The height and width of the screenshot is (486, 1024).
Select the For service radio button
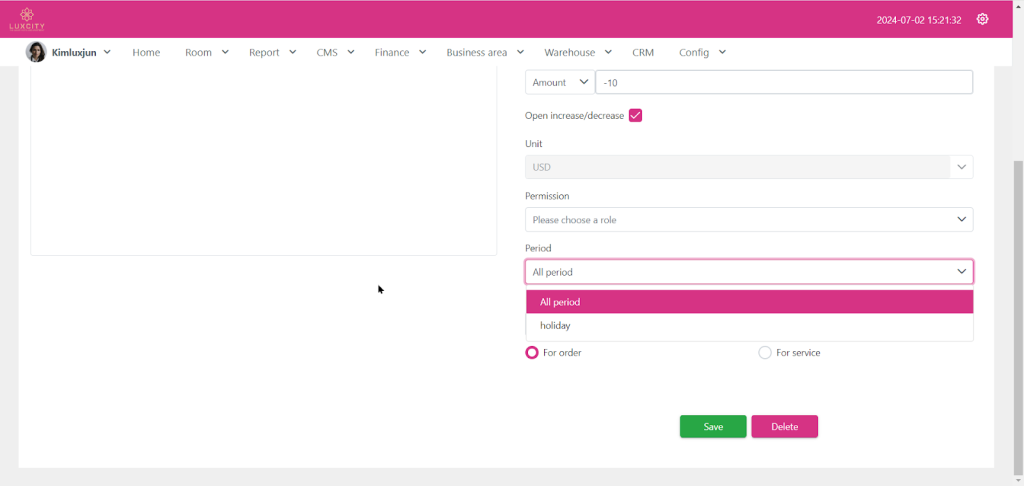coord(765,353)
